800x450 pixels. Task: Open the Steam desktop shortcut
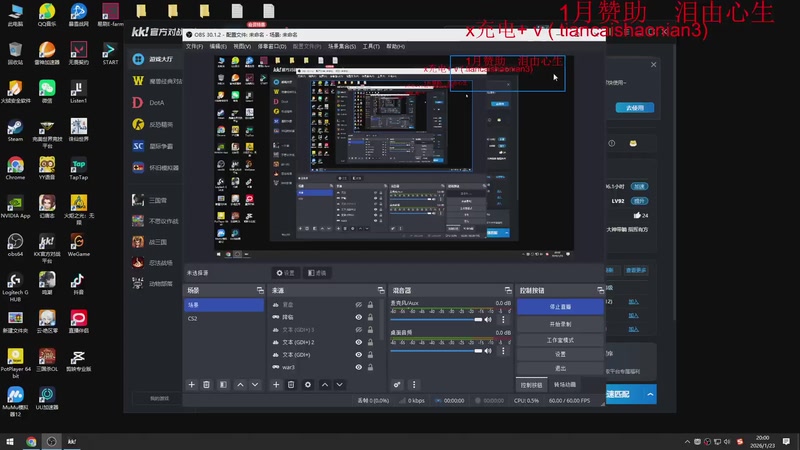15,130
